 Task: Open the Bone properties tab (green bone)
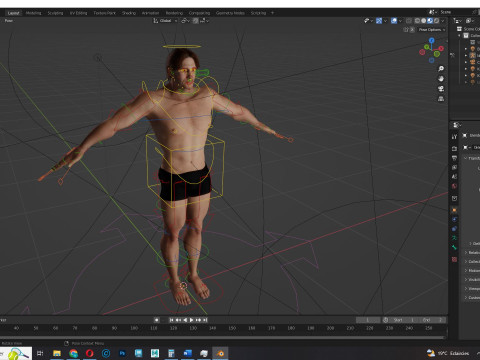[x=454, y=247]
